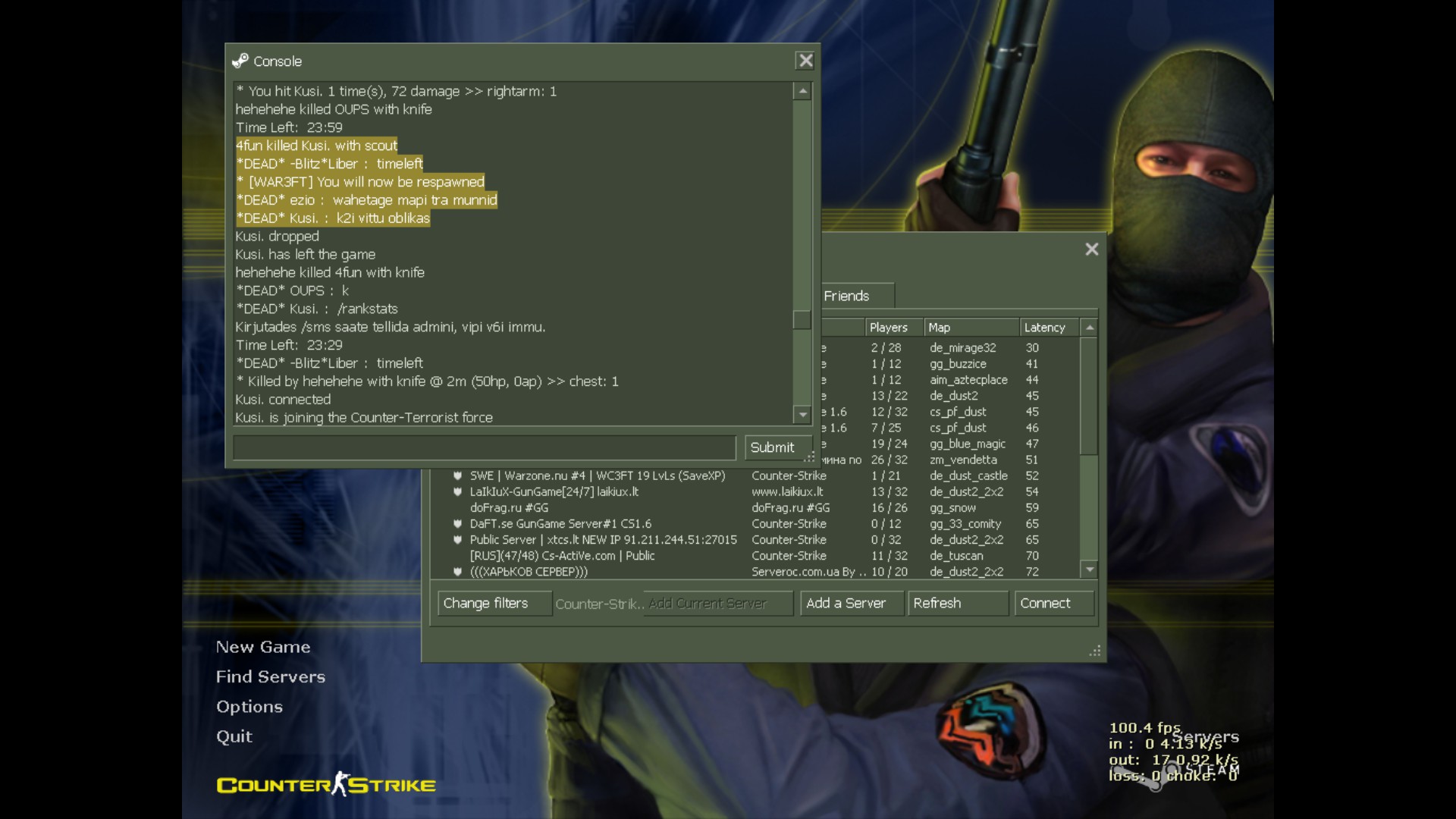This screenshot has height=819, width=1456.
Task: Sort servers by Map column
Action: pos(971,328)
